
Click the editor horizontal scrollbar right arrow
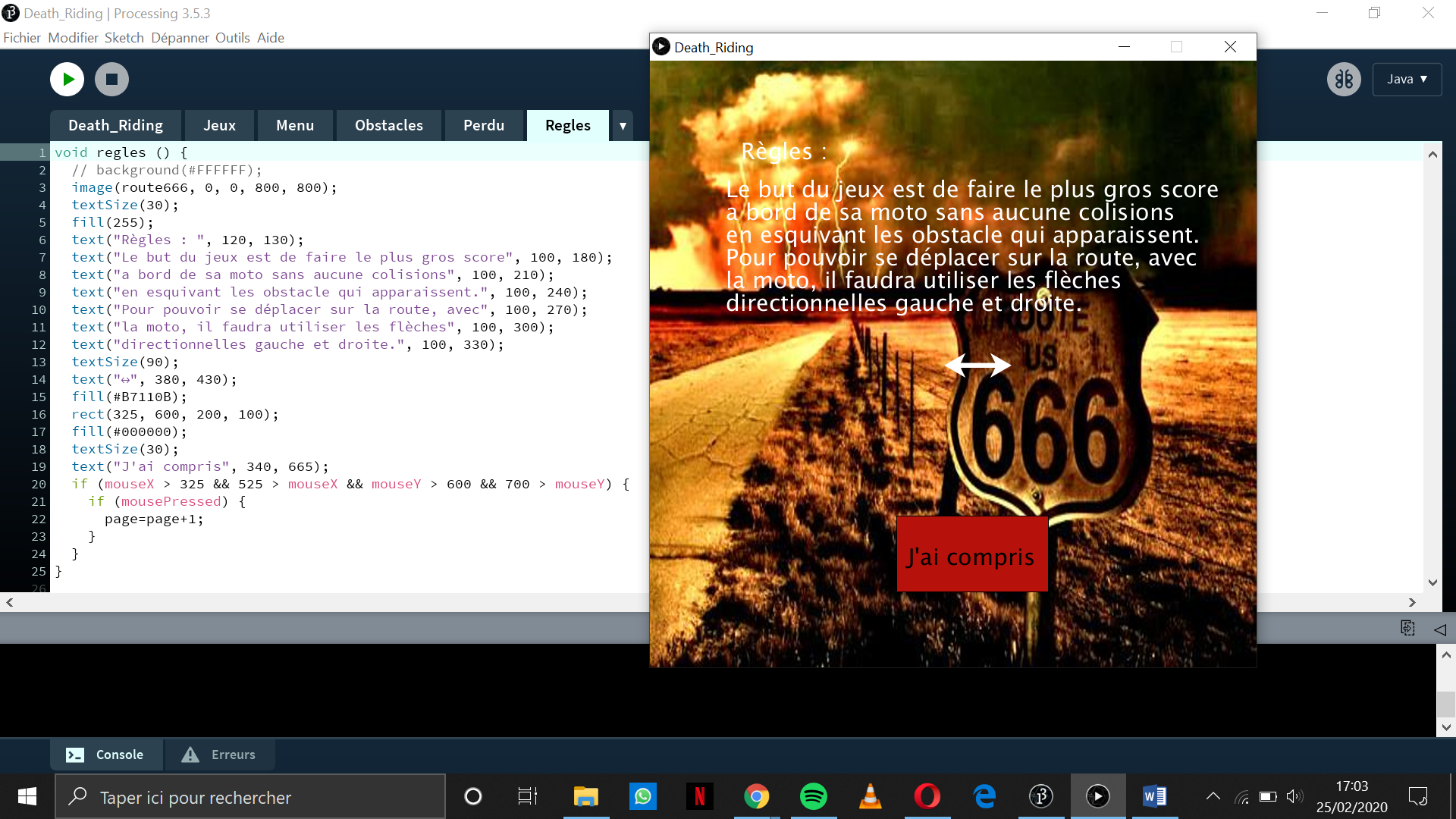click(1411, 602)
